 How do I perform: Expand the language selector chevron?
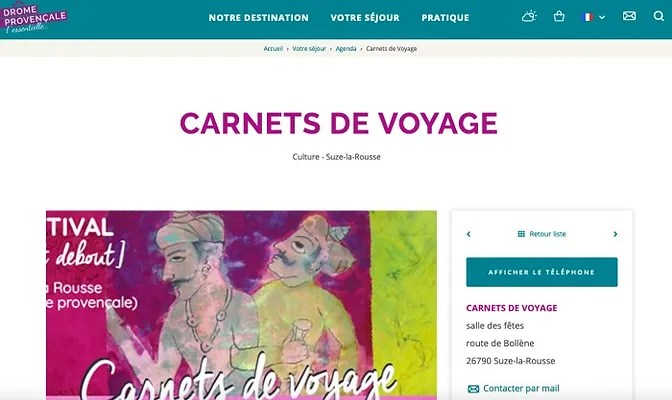(602, 18)
